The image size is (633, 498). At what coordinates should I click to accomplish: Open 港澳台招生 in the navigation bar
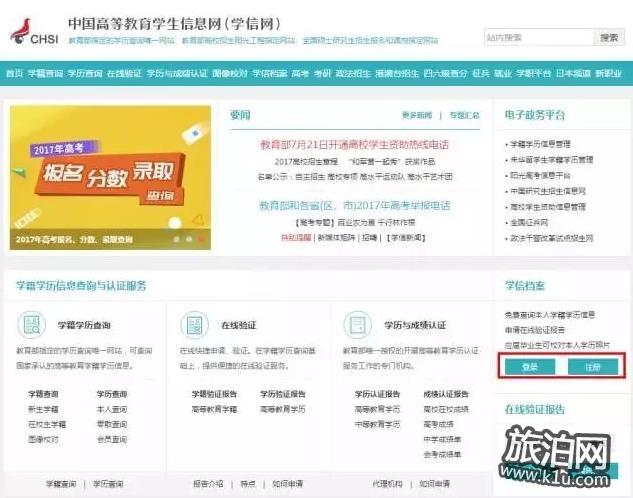point(397,73)
